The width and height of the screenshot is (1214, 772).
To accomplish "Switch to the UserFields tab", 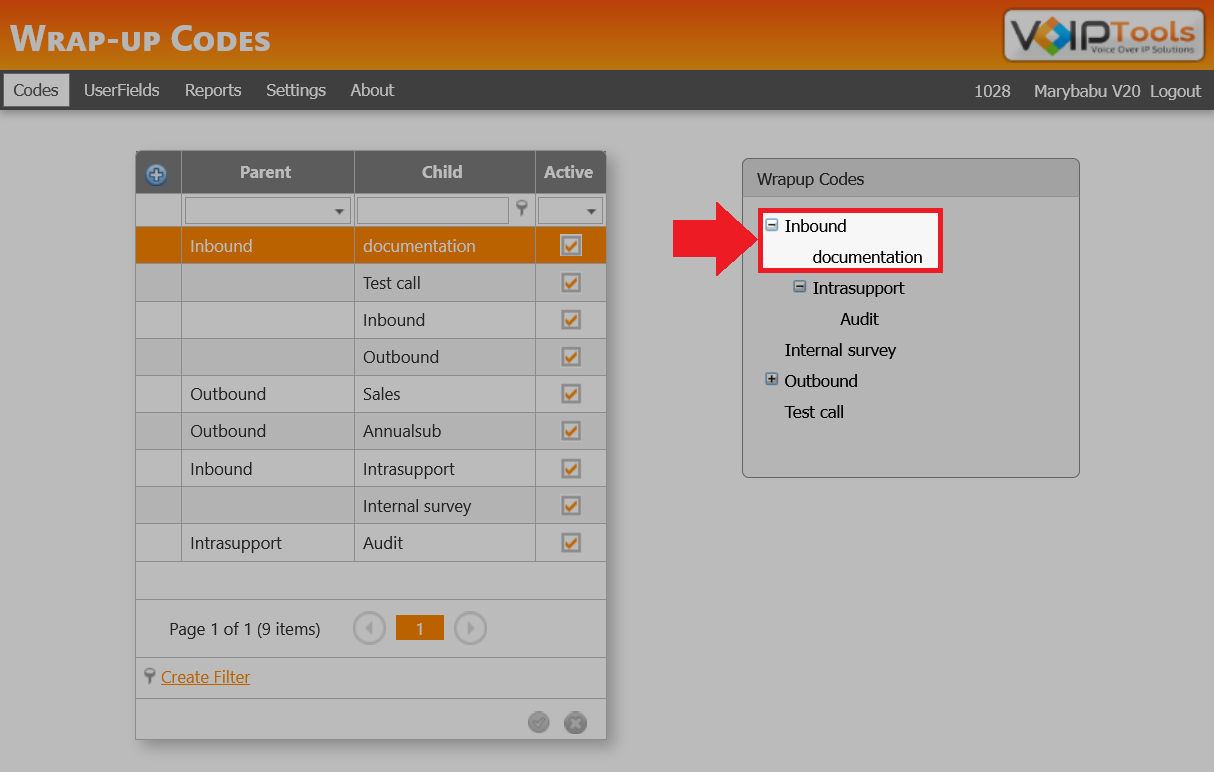I will click(x=121, y=90).
